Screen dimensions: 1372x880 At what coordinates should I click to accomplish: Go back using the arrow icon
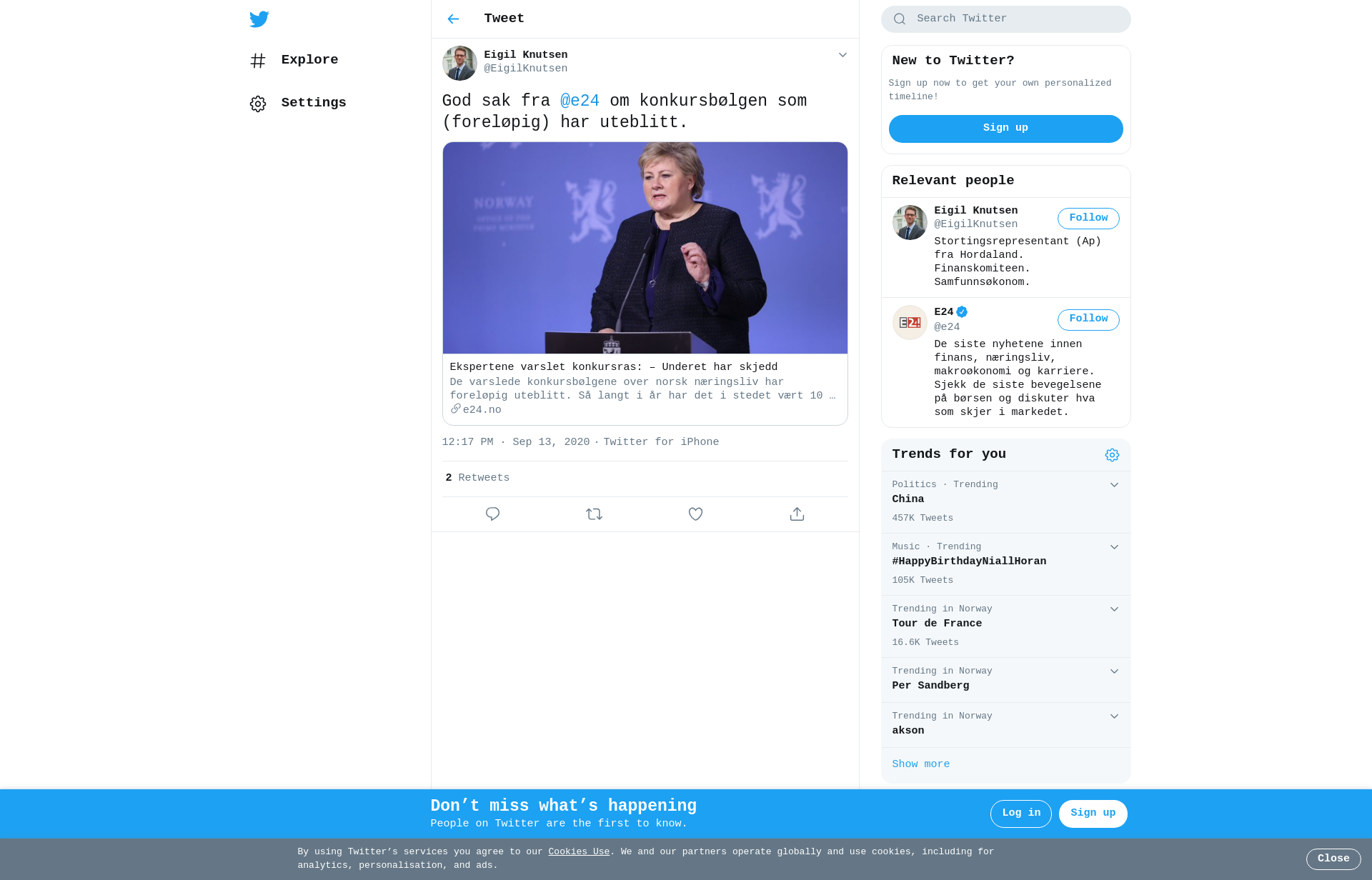[453, 19]
